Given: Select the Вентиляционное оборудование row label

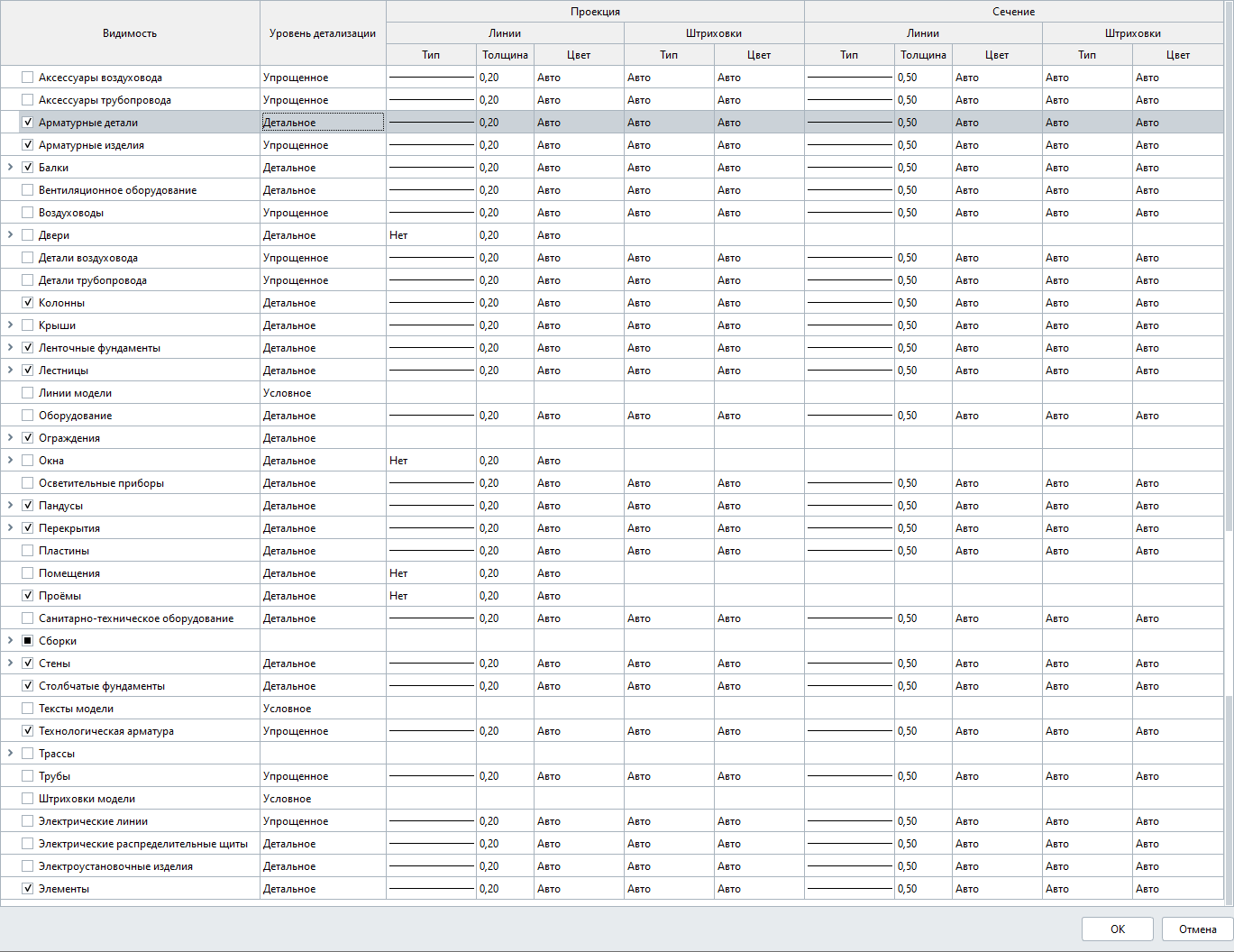Looking at the screenshot, I should tap(117, 190).
